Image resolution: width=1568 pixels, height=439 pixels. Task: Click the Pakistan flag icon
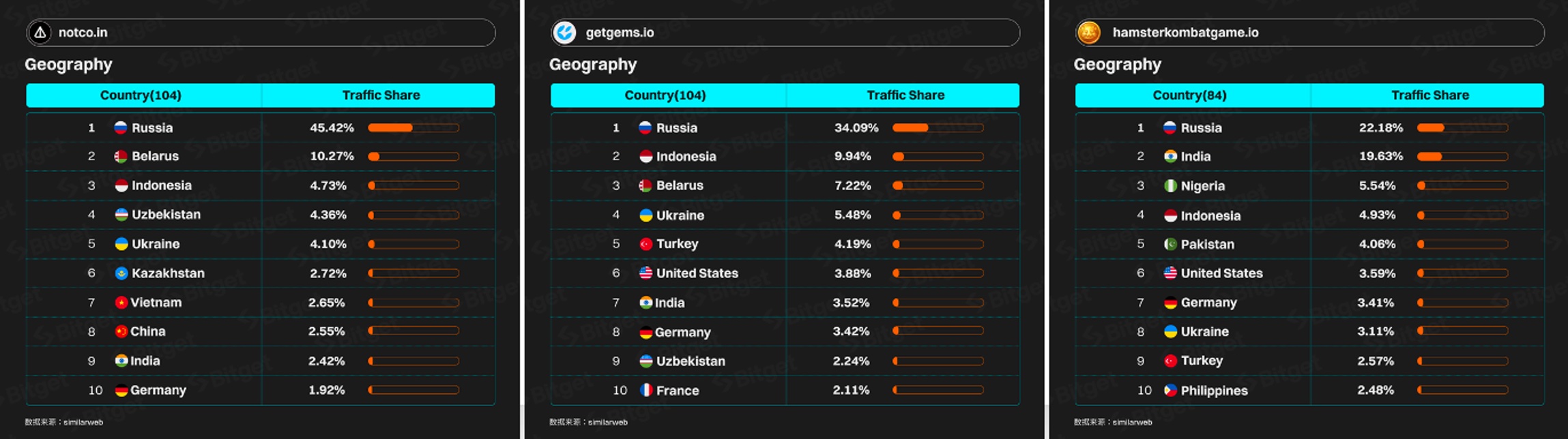pyautogui.click(x=1170, y=244)
